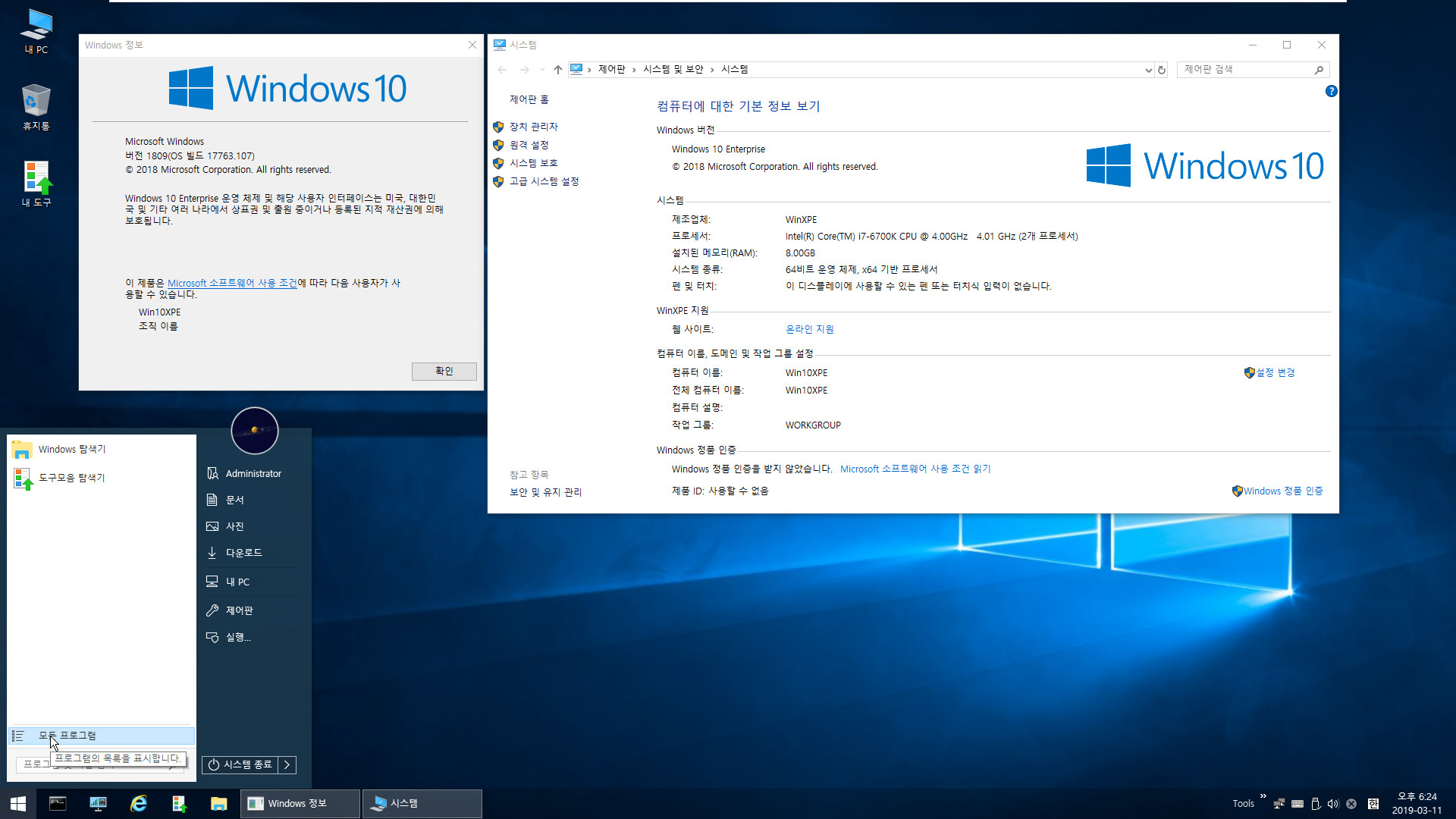Open the 내 도구 desktop icon
This screenshot has height=819, width=1456.
pos(36,184)
